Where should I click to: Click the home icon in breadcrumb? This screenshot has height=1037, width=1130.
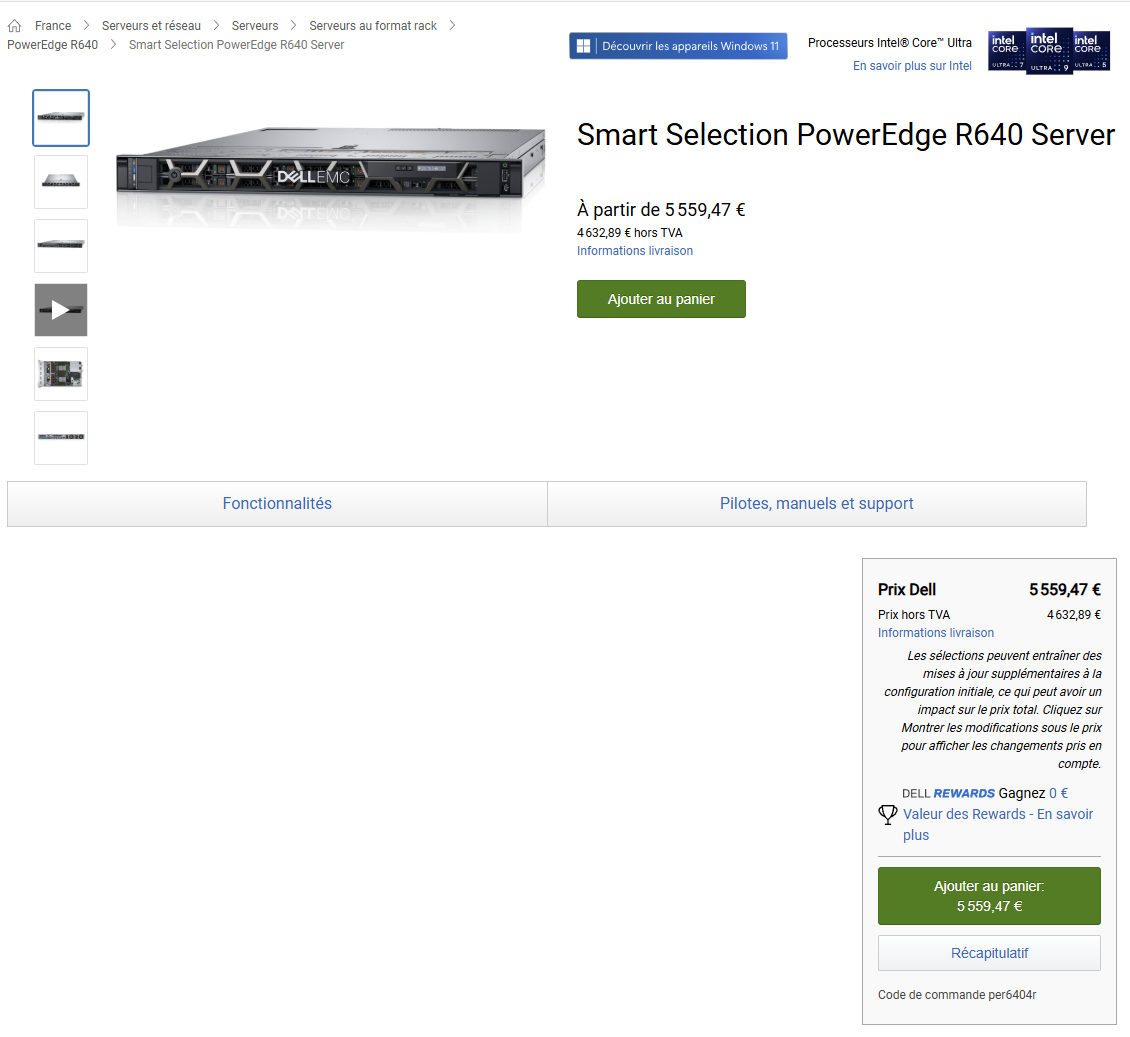14,26
